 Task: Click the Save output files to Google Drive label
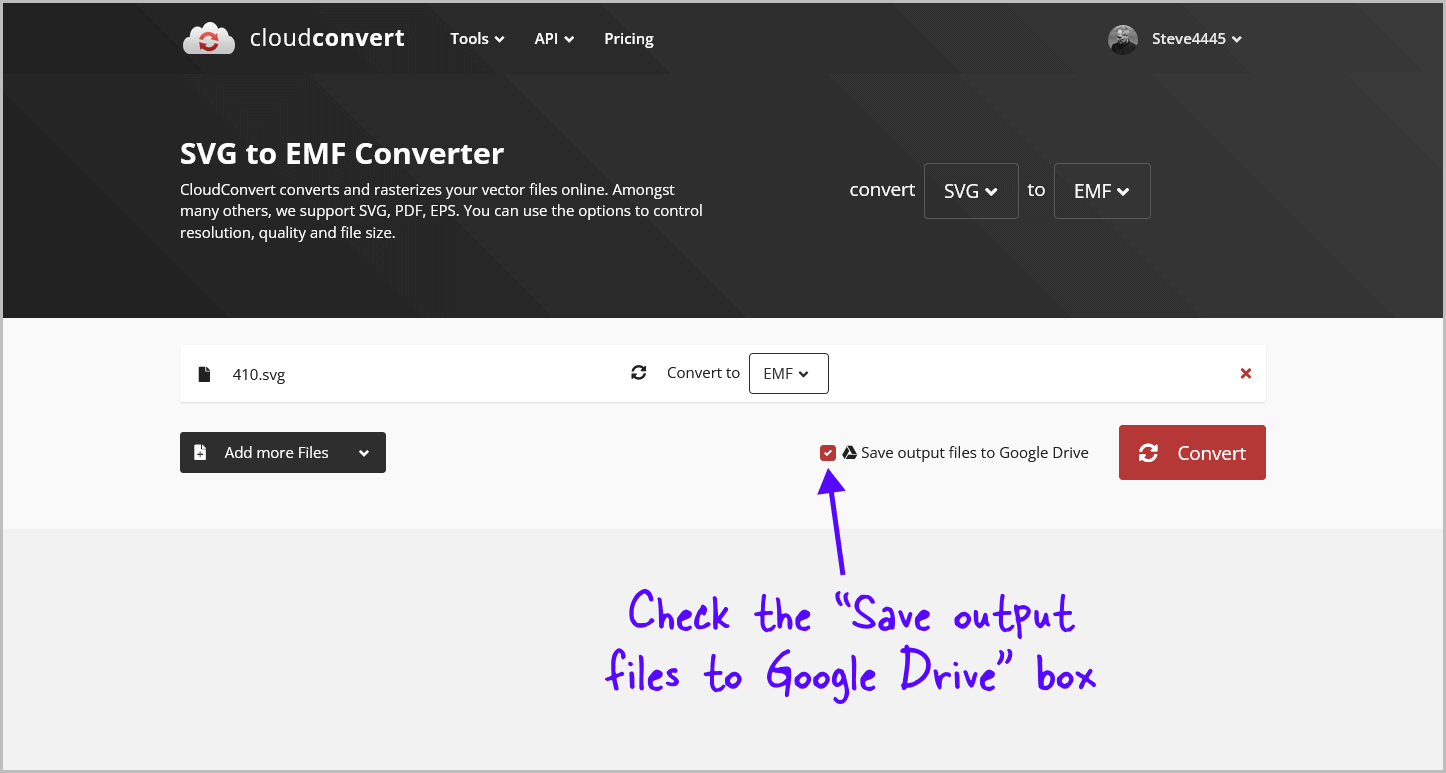975,453
